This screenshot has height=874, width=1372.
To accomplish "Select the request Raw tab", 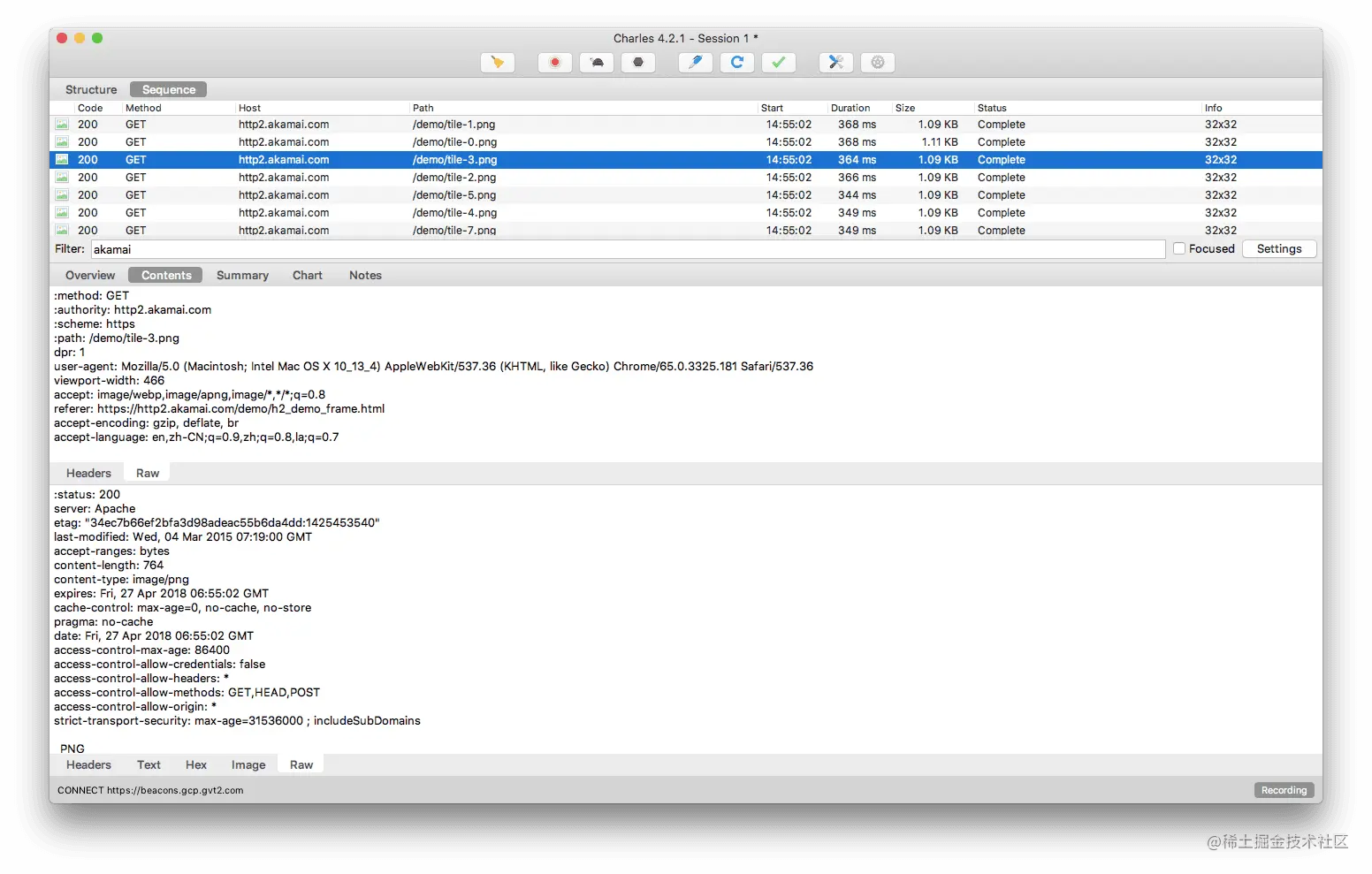I will click(148, 474).
